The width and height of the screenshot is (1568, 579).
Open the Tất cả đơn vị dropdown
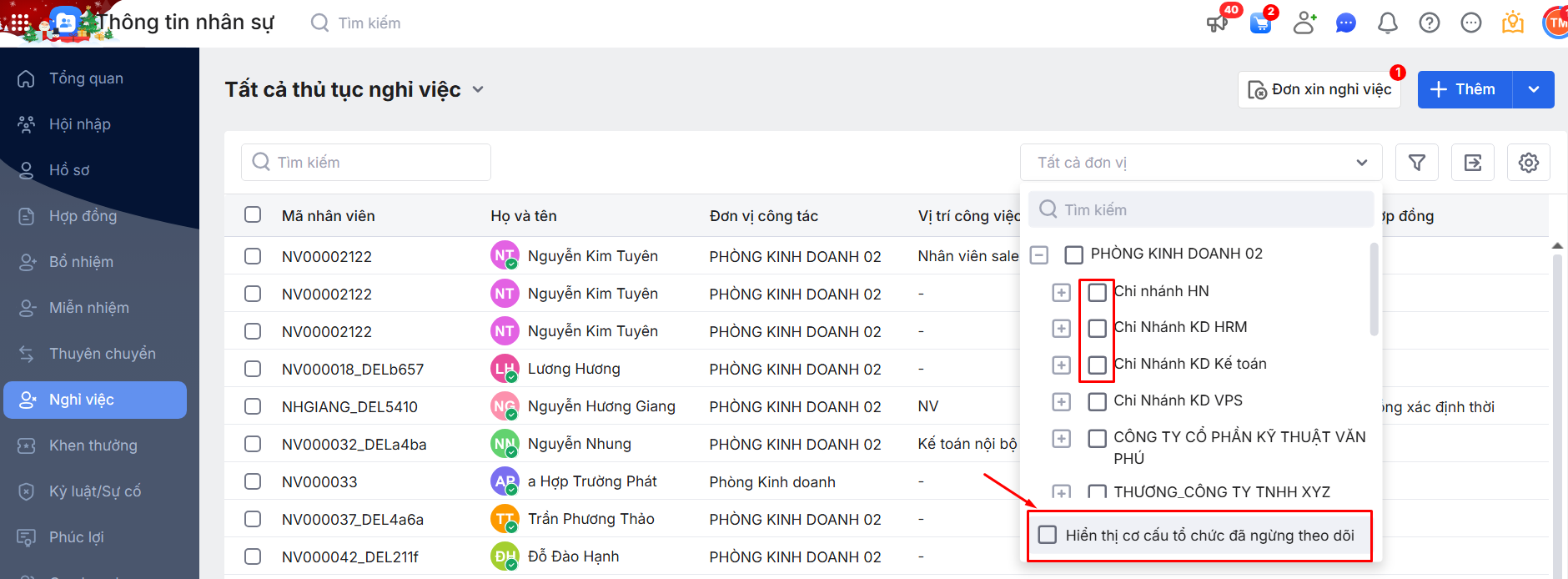1201,163
